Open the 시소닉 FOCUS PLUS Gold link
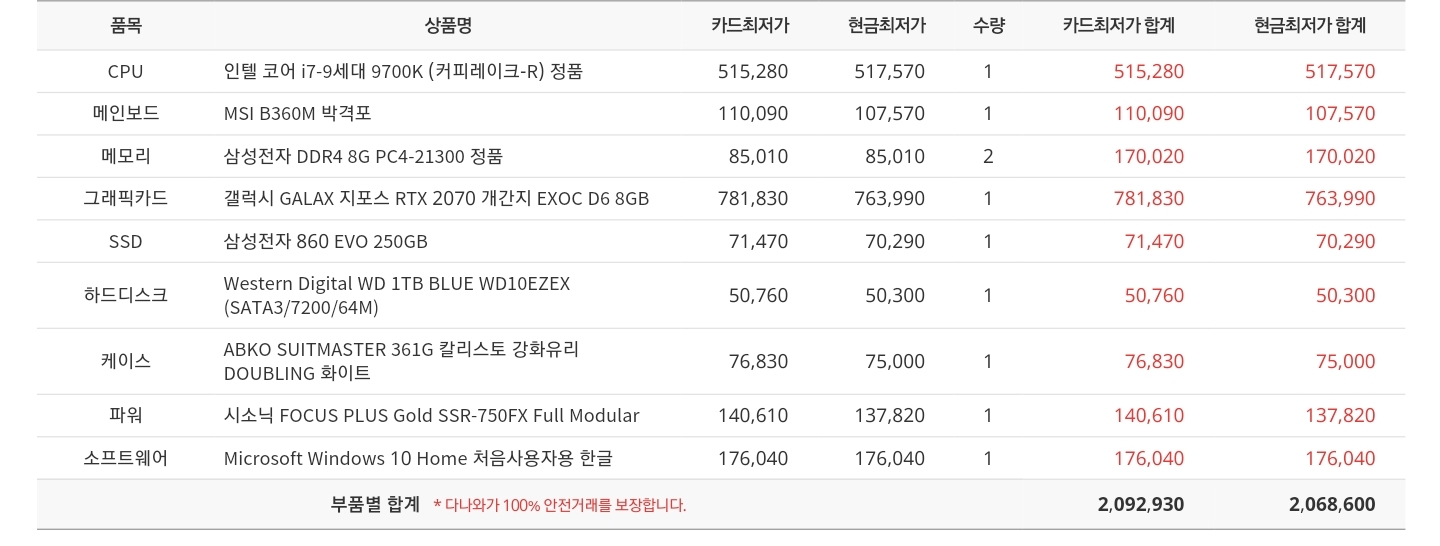This screenshot has height=546, width=1440. pos(431,415)
